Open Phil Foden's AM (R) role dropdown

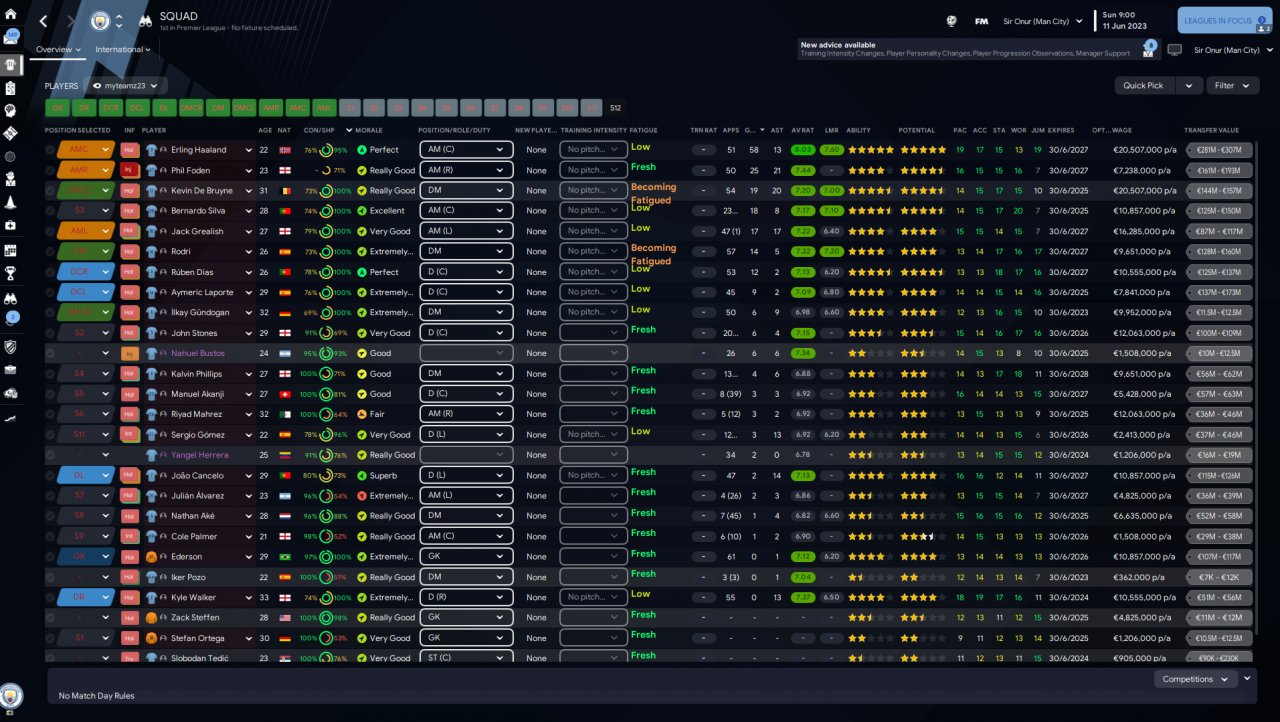pos(466,170)
